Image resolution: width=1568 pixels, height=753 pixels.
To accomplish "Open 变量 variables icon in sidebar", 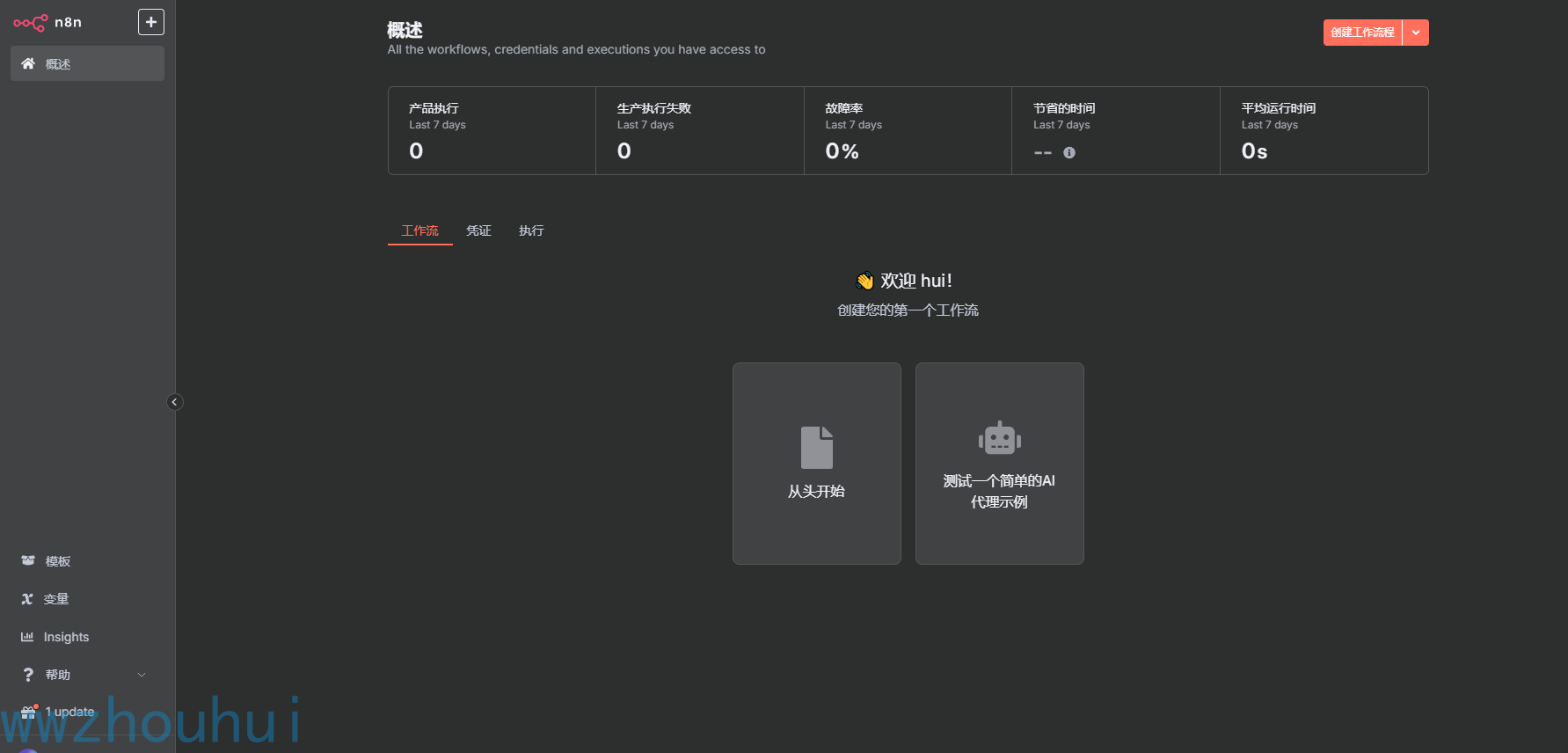I will point(27,599).
